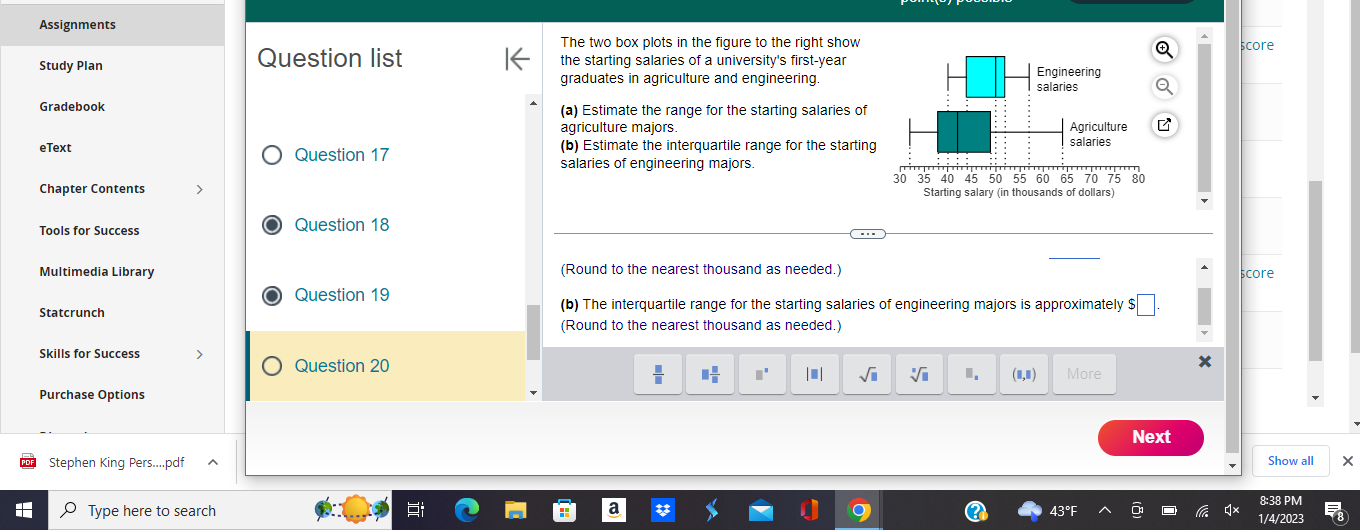This screenshot has width=1360, height=530.
Task: Open Microsoft Store from taskbar
Action: click(x=565, y=511)
